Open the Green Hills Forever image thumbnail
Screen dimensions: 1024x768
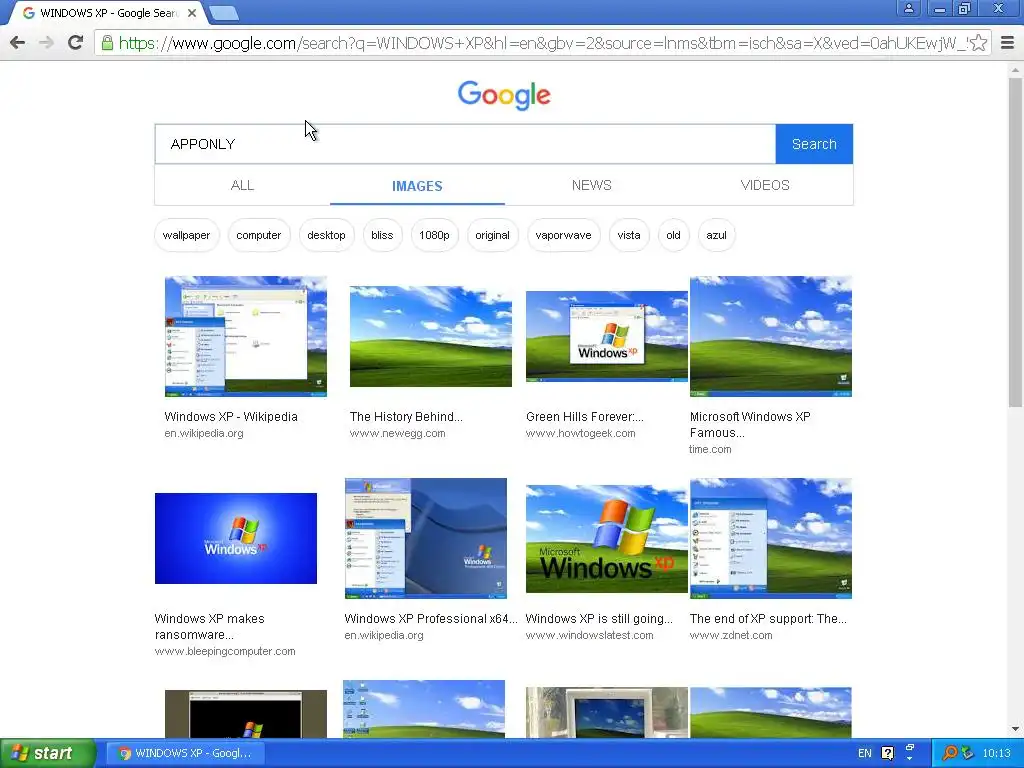[x=607, y=336]
